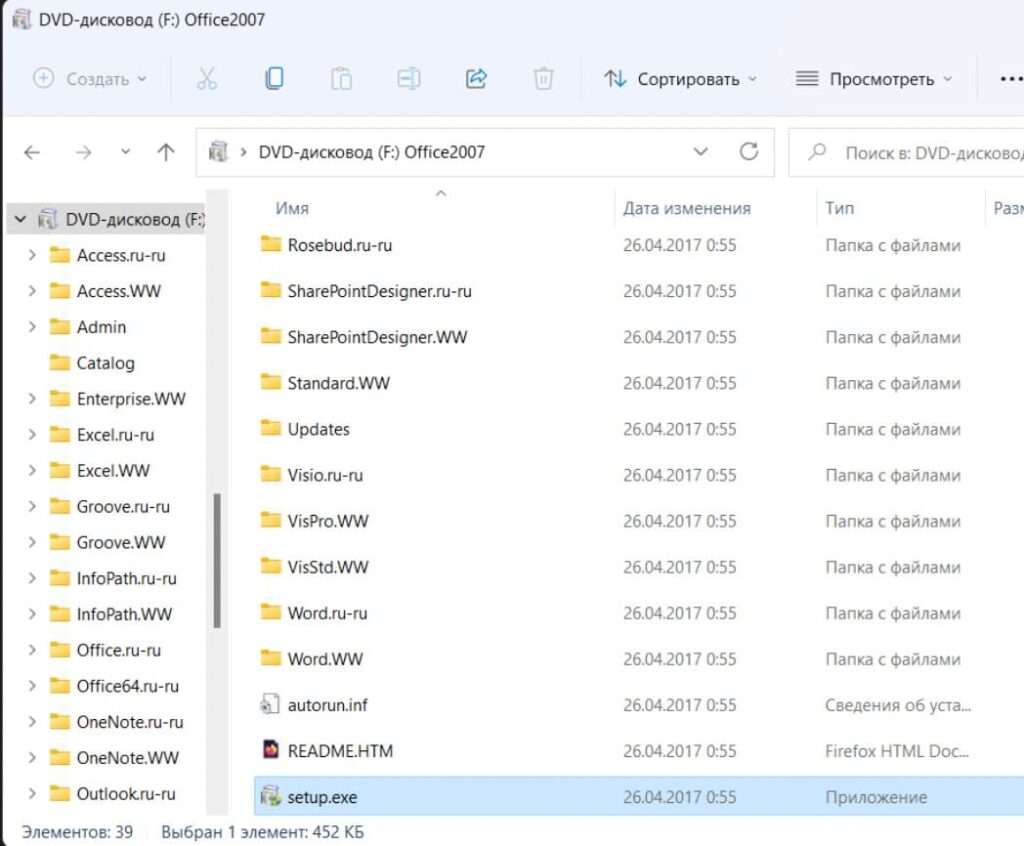Expand the Excel.ru-ru tree folder
Image resolution: width=1024 pixels, height=846 pixels.
pos(32,434)
